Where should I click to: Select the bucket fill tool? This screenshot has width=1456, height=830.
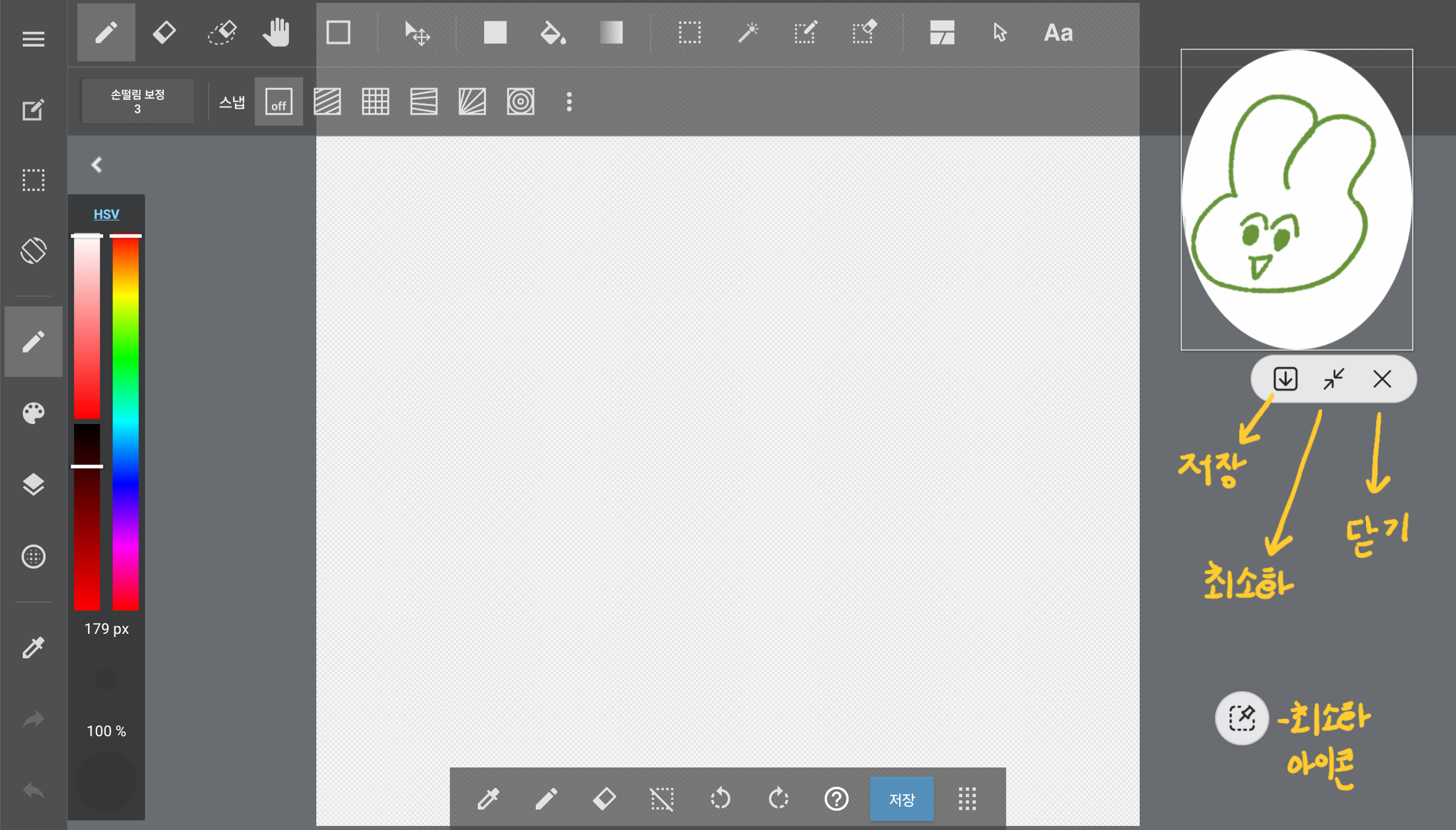553,33
